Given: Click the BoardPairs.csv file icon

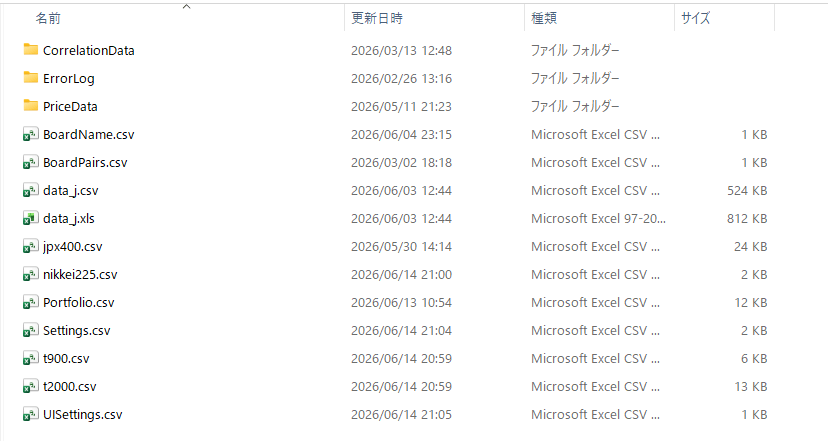Looking at the screenshot, I should click(x=31, y=162).
